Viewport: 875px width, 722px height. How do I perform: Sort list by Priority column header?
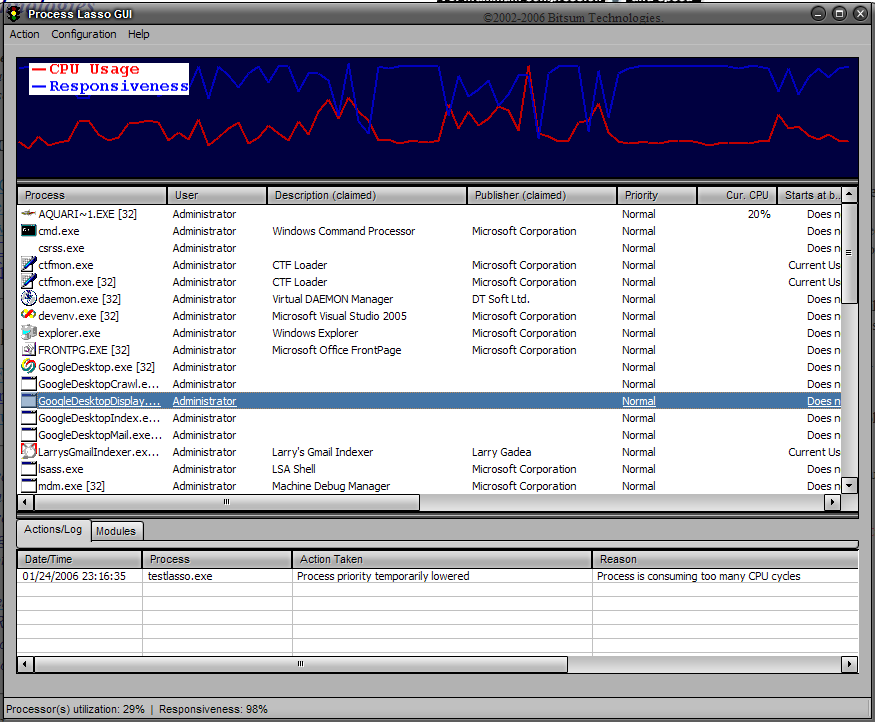[x=656, y=195]
